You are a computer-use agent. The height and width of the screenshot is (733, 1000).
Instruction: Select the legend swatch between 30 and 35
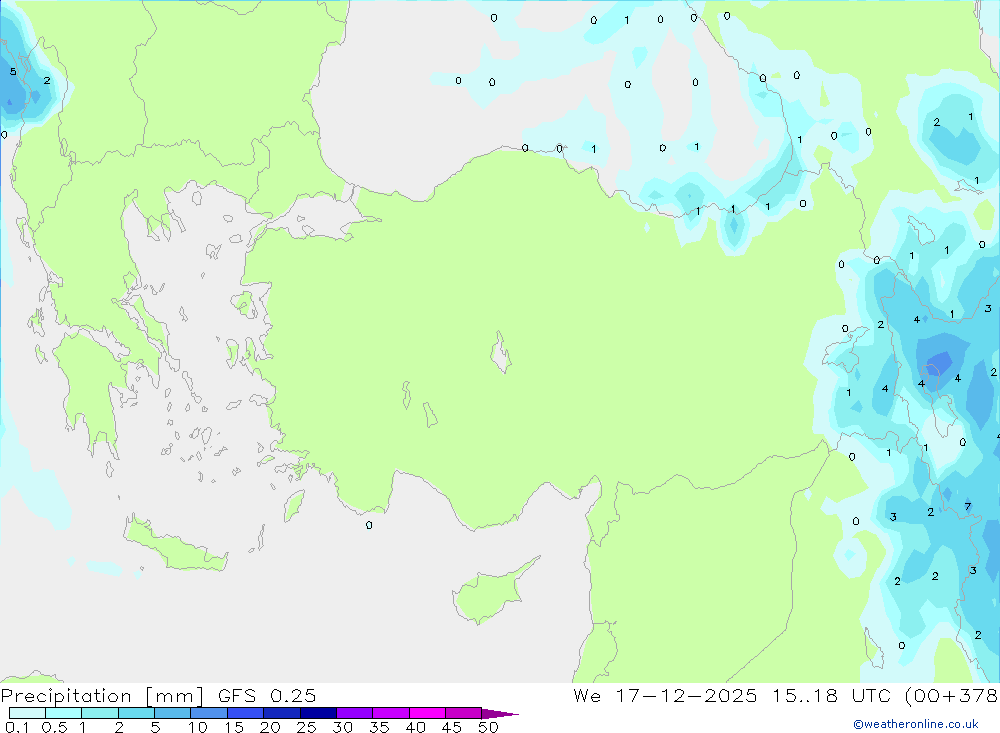click(354, 713)
